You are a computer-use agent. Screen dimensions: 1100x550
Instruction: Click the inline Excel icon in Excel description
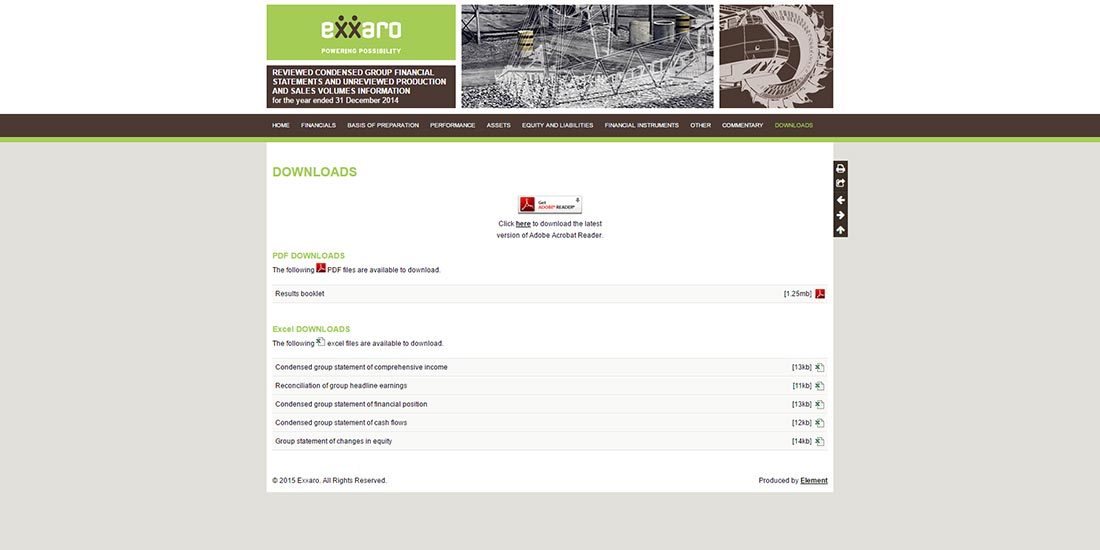pos(321,342)
